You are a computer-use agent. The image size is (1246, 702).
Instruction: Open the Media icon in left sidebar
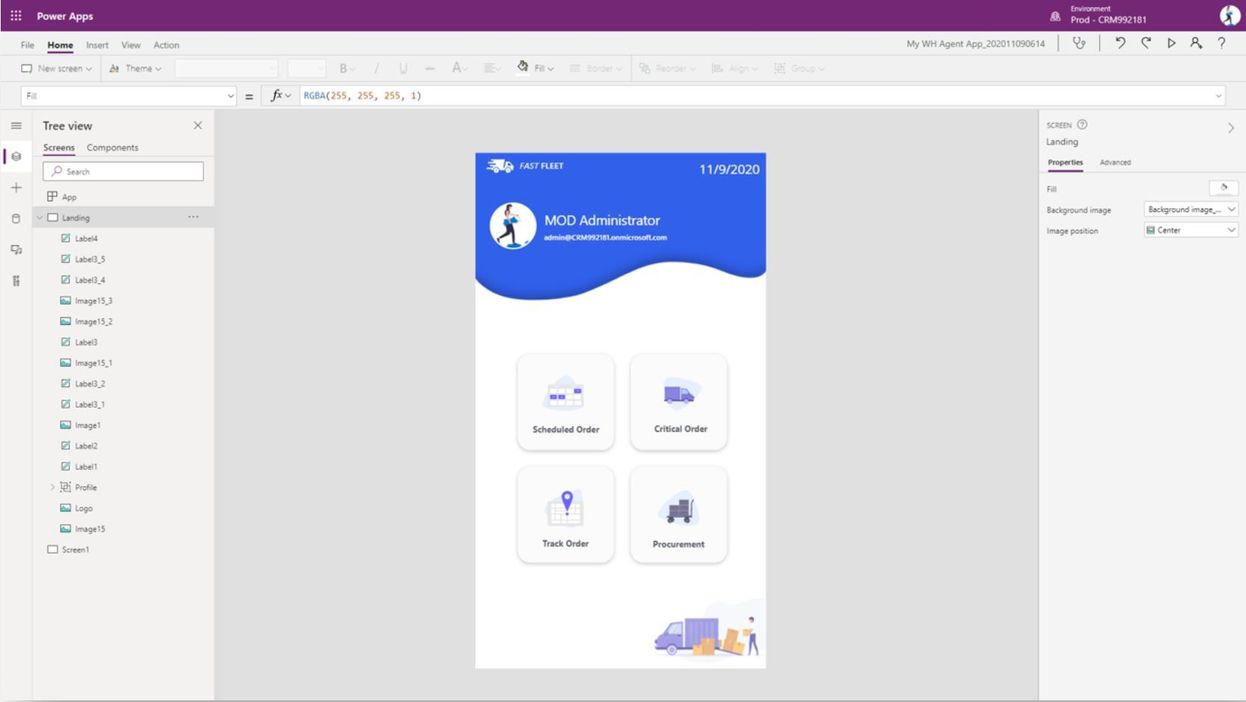(x=16, y=250)
